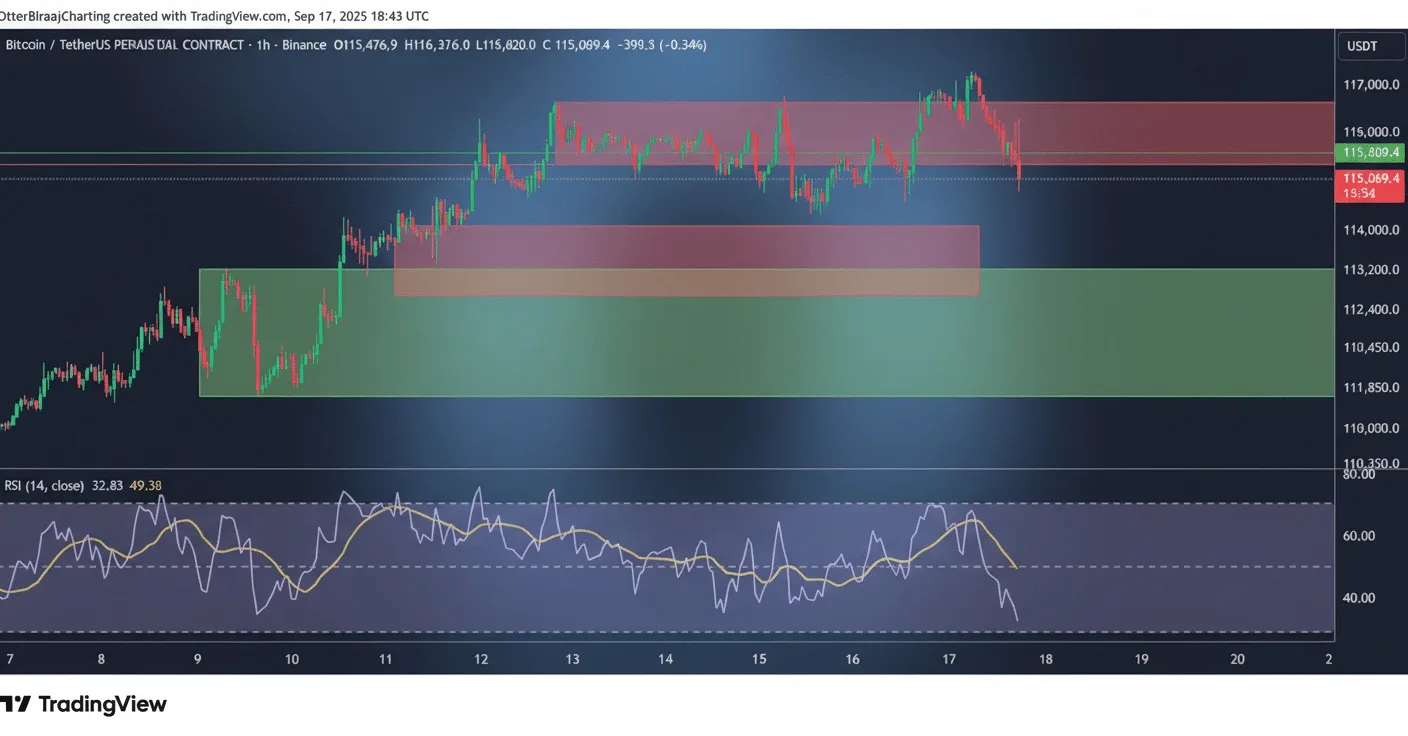Click the 111,850.0 price axis label
Screen dimensions: 1408x736
1370,387
